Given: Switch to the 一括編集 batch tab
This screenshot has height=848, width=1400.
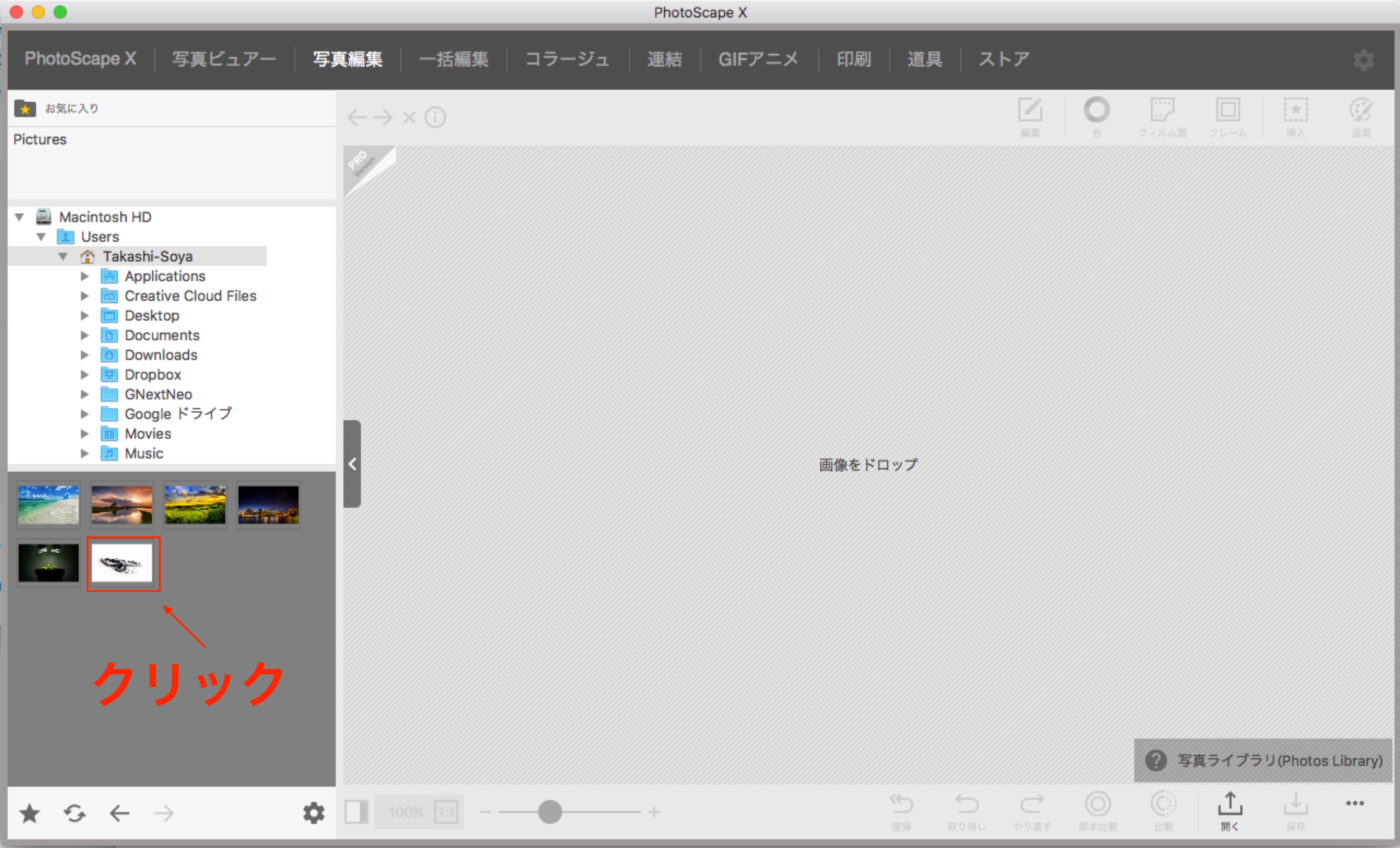Looking at the screenshot, I should (x=453, y=59).
